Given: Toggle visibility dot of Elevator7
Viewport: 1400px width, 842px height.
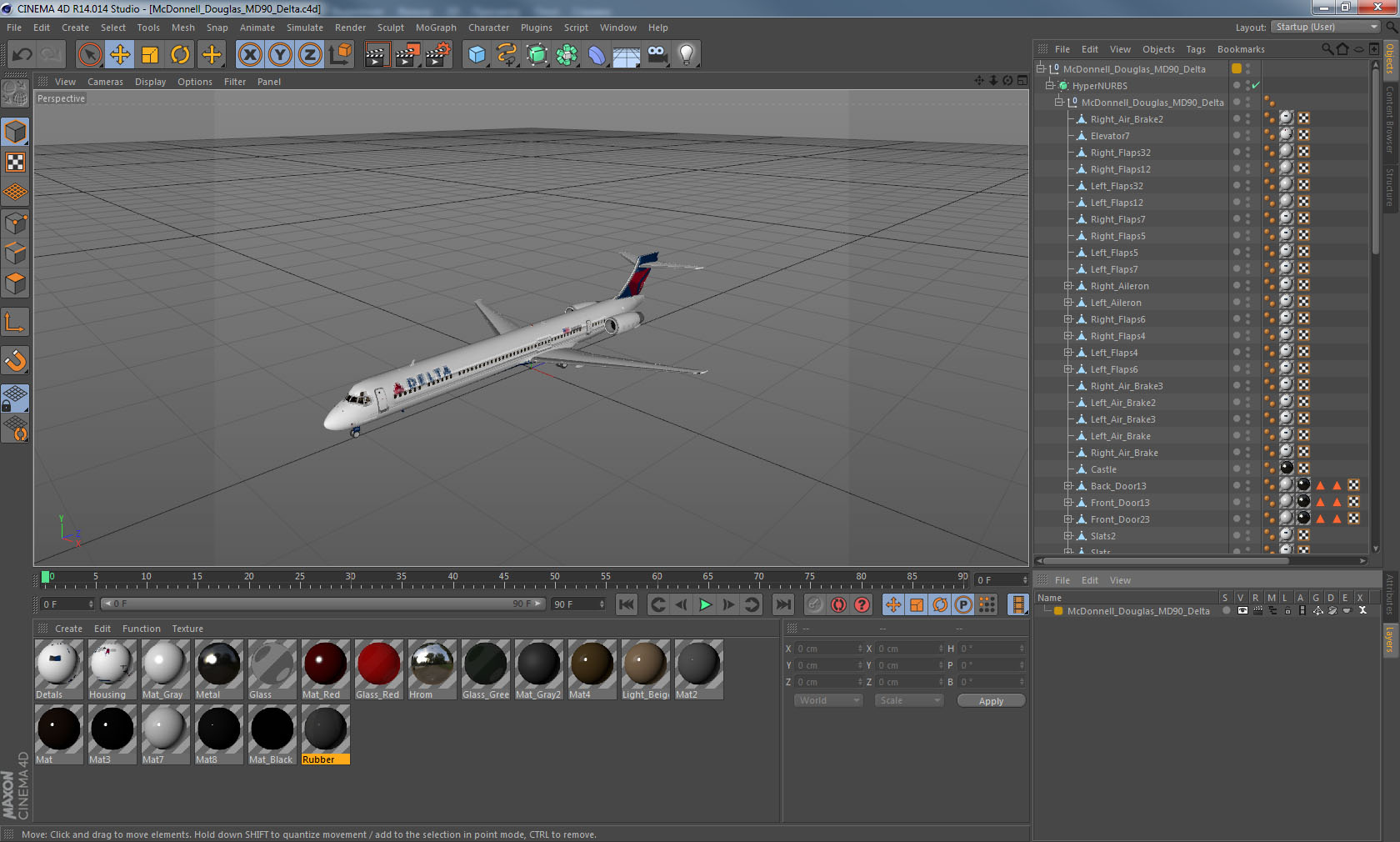Looking at the screenshot, I should [x=1237, y=134].
